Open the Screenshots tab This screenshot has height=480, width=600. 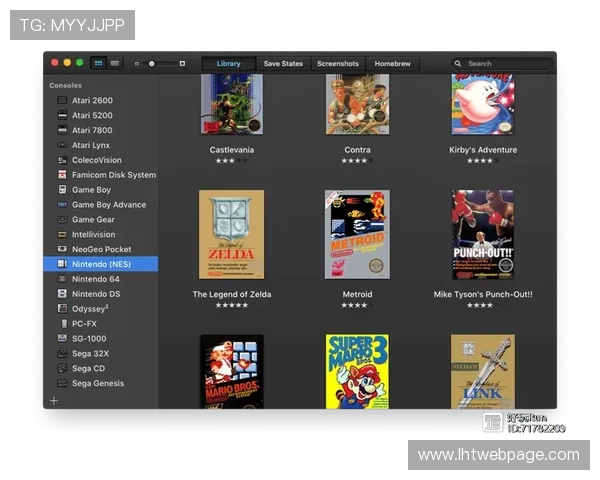tap(338, 63)
